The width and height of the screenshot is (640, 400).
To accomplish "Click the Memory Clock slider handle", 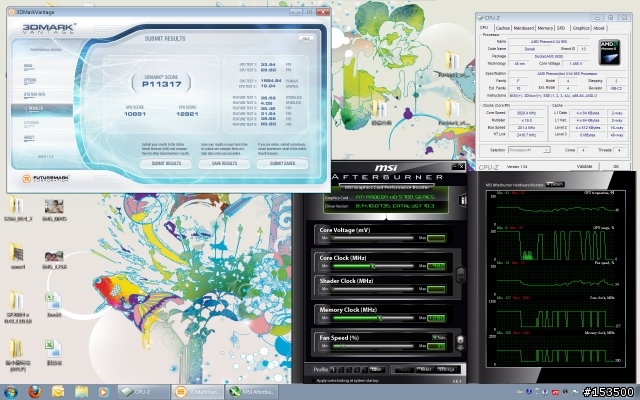I will click(380, 318).
